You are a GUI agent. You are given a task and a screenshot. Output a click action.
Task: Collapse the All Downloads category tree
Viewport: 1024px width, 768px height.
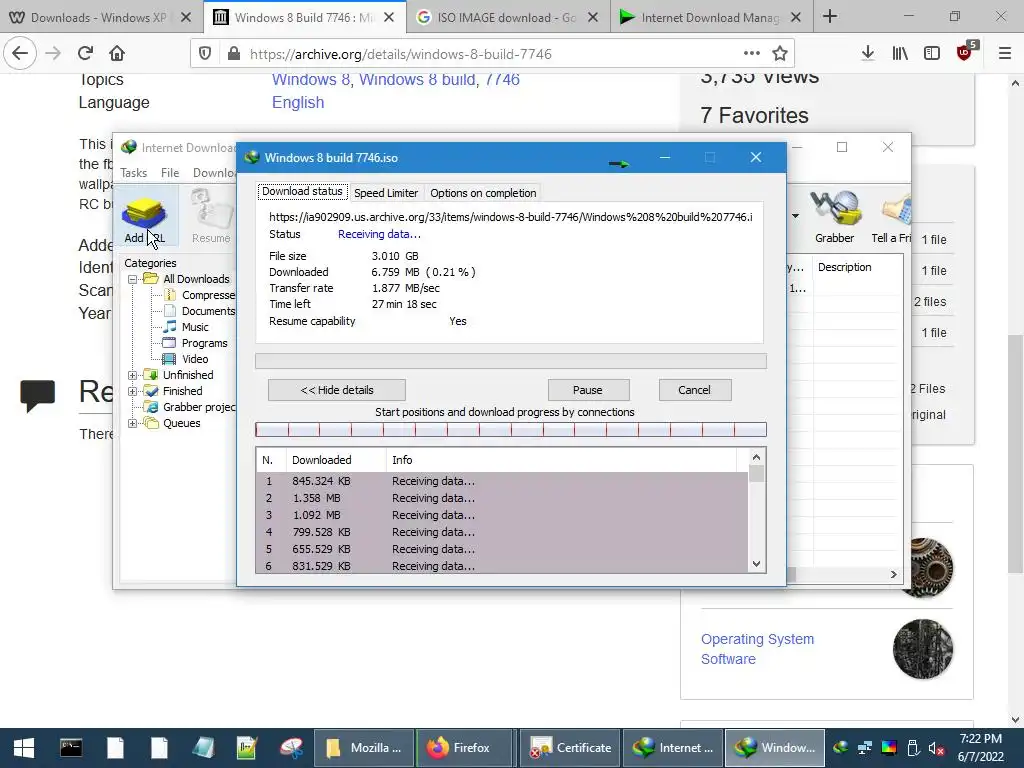(133, 280)
